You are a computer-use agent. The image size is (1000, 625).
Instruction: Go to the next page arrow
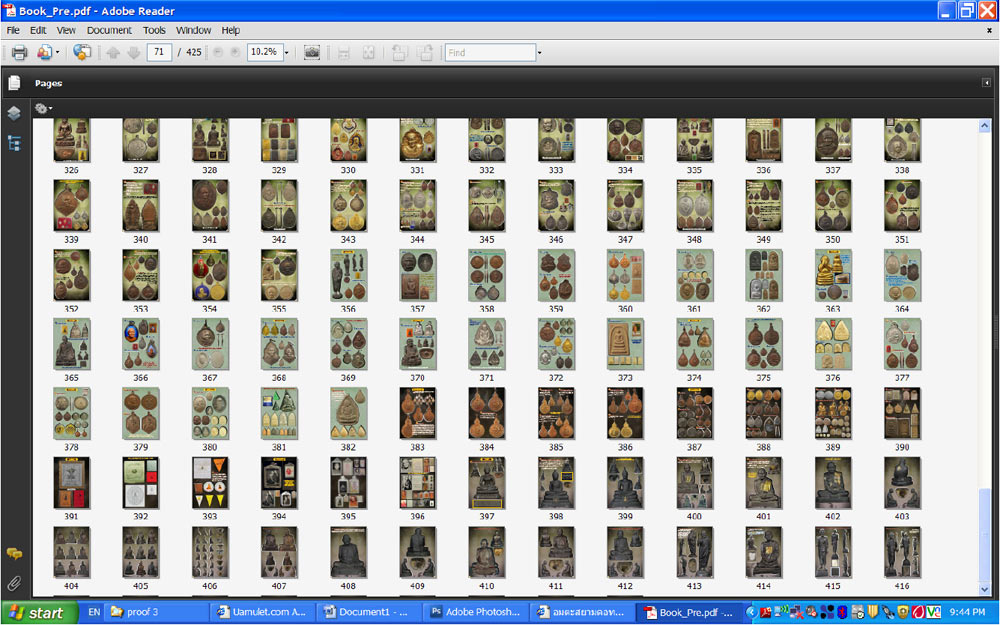click(133, 52)
